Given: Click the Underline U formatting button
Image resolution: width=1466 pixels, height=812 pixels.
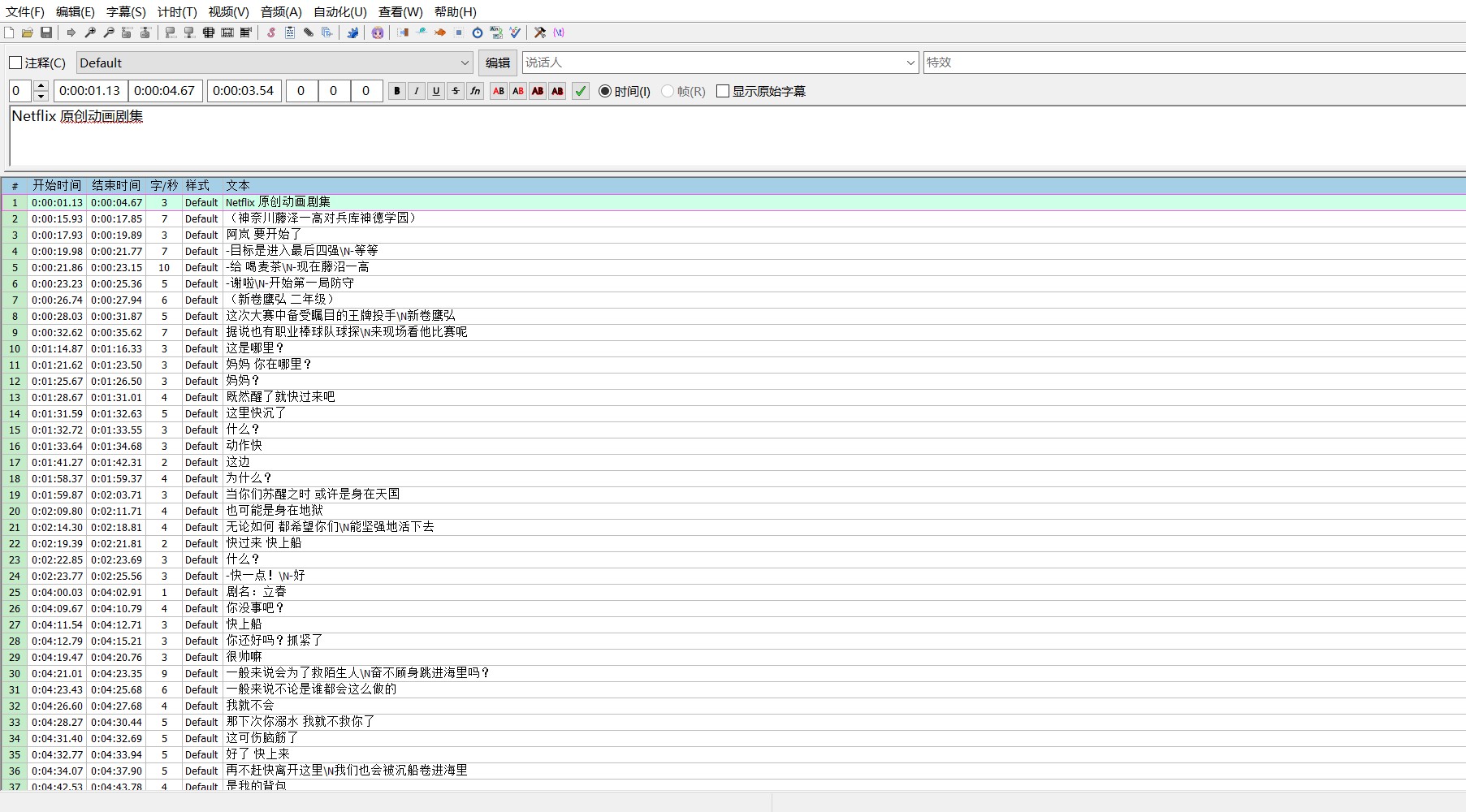Looking at the screenshot, I should click(436, 91).
